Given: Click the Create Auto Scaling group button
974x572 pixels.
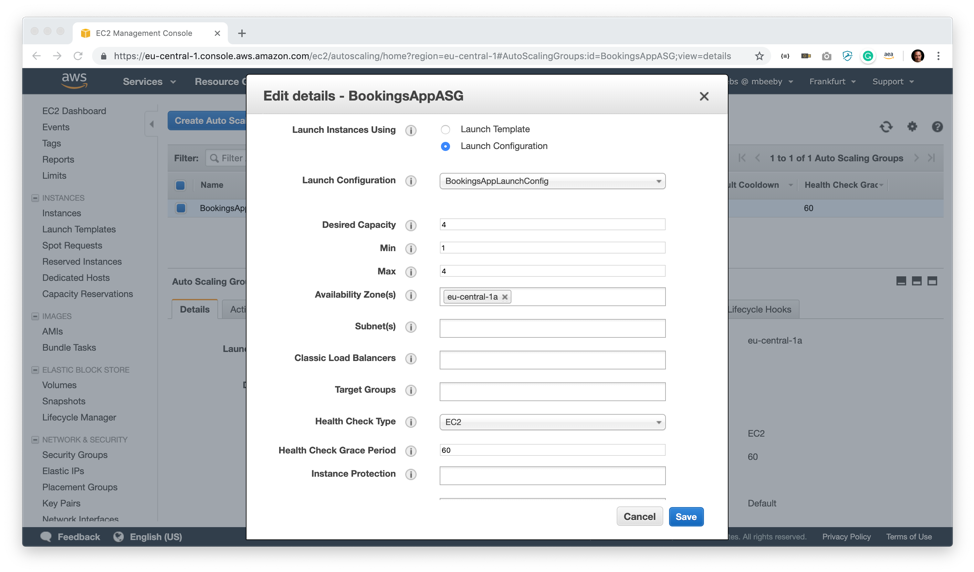Looking at the screenshot, I should (x=207, y=120).
